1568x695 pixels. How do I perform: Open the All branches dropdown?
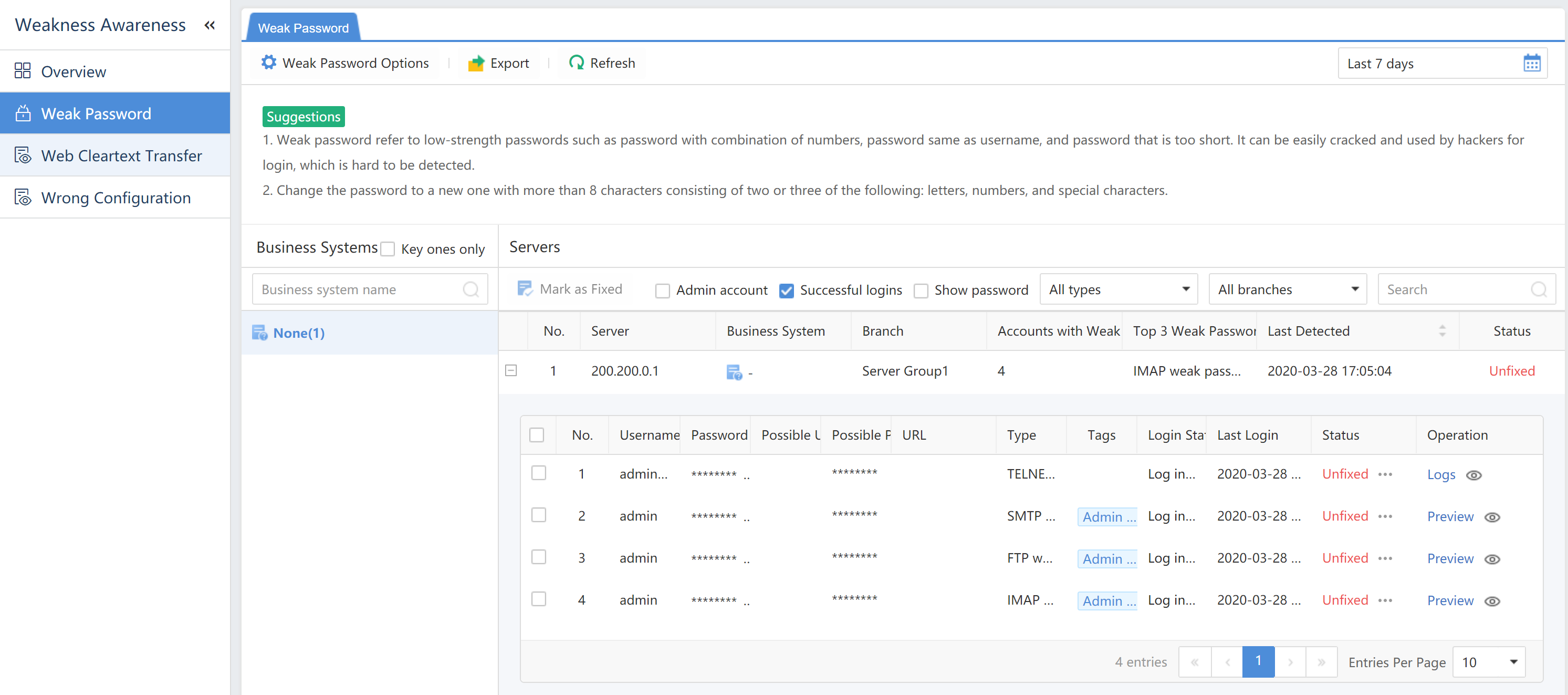(1287, 289)
